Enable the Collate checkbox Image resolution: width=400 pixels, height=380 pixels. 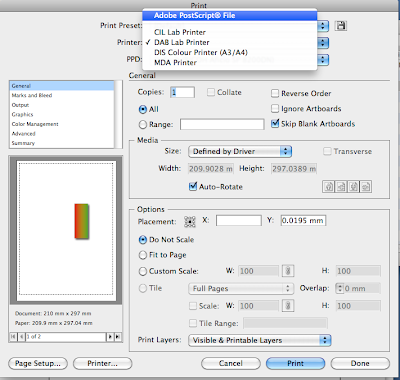[x=211, y=92]
